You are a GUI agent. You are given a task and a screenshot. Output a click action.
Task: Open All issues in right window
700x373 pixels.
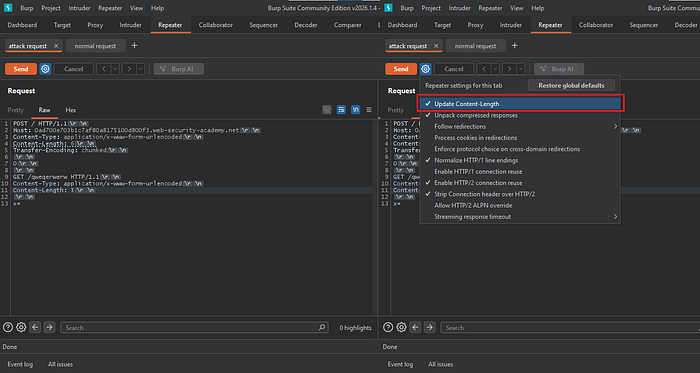441,364
